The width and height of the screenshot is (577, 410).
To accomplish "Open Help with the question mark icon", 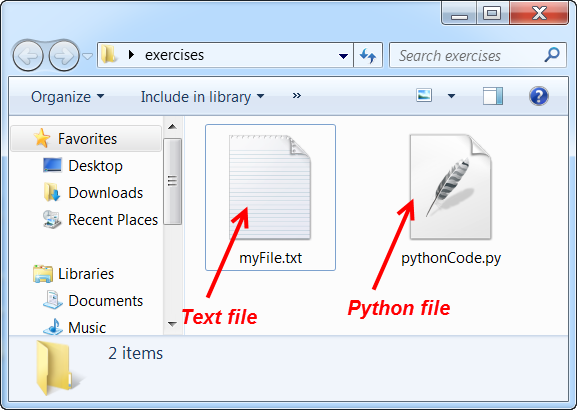I will [x=539, y=96].
